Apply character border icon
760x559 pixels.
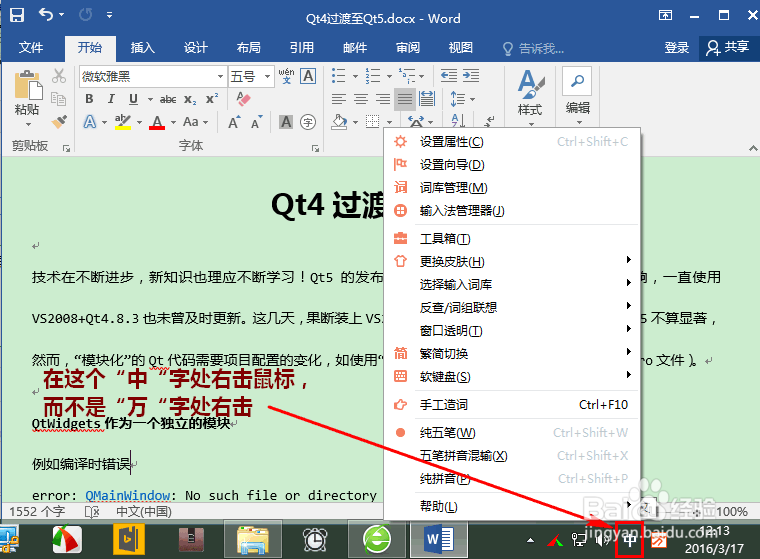pos(308,76)
